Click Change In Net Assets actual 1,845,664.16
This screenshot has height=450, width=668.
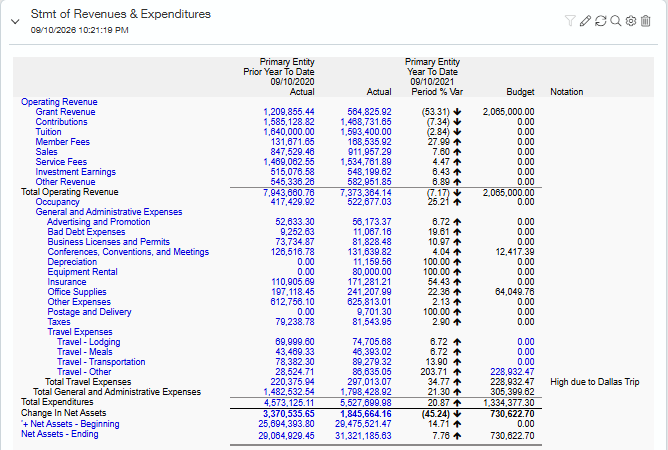point(366,414)
